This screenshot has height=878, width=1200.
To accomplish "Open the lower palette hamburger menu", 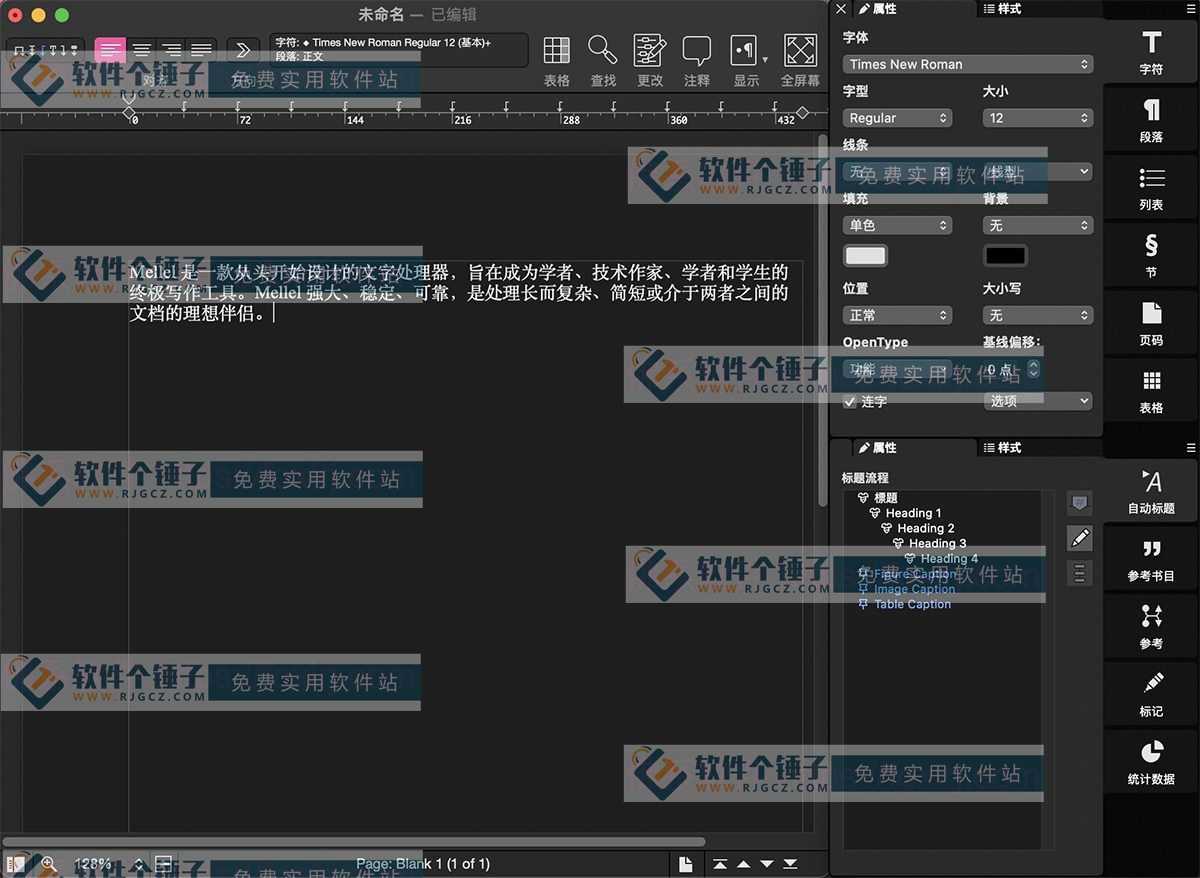I will point(1191,448).
